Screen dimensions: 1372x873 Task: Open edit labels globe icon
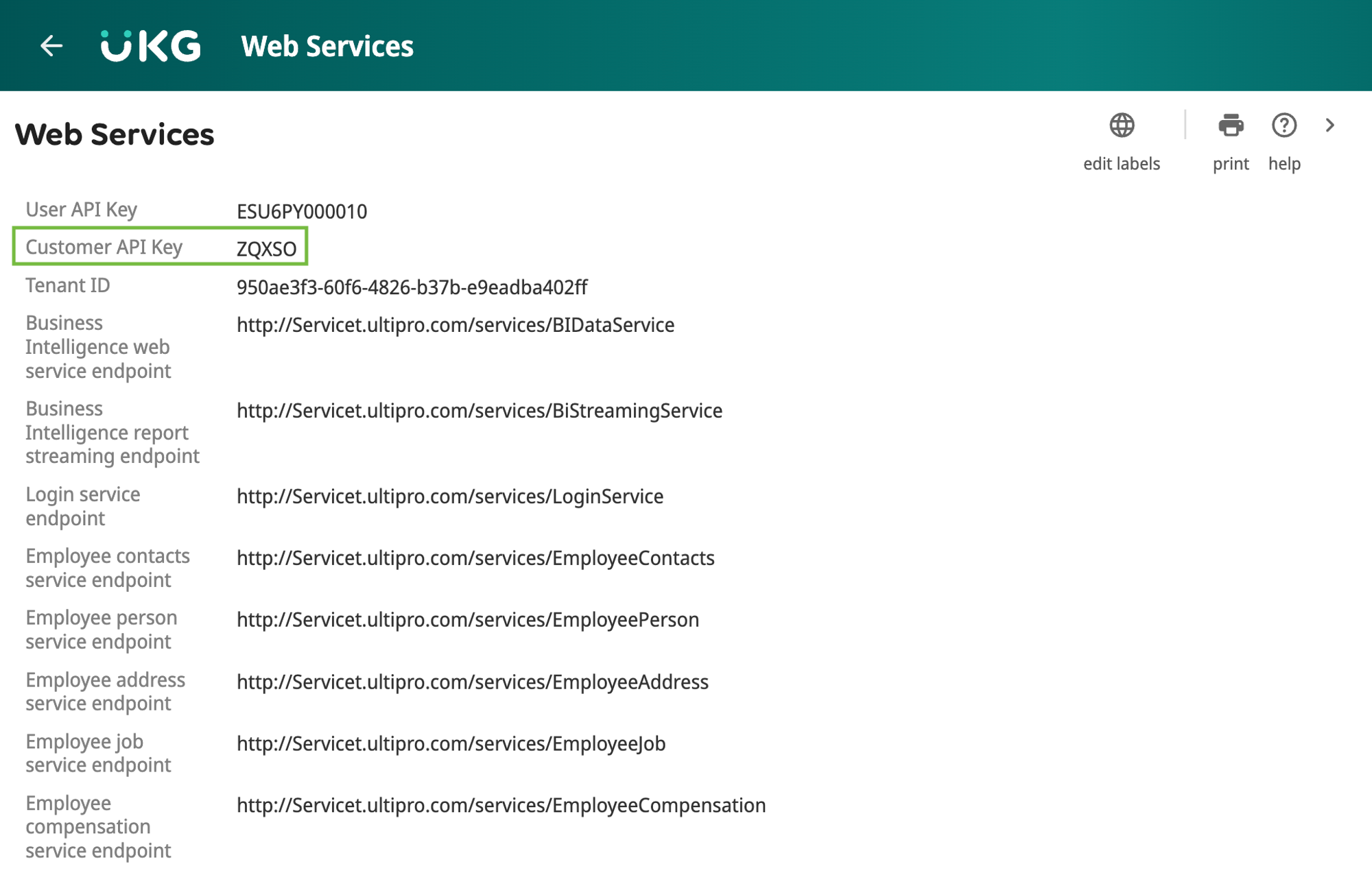click(x=1122, y=126)
